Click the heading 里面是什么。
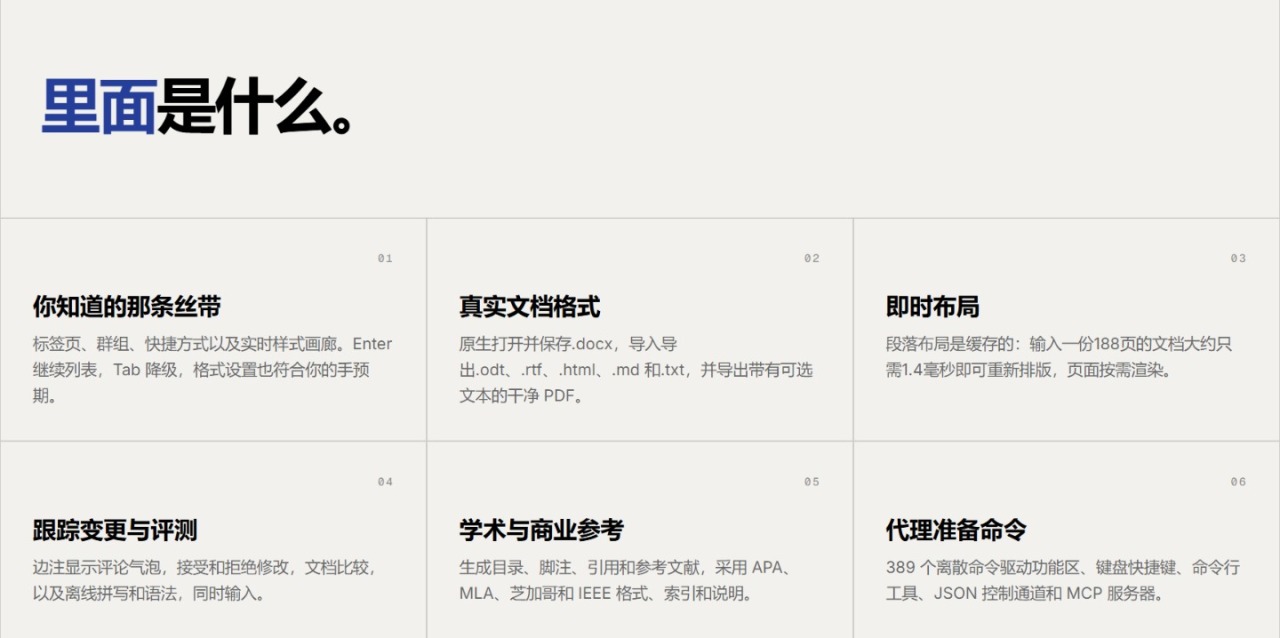 [x=198, y=105]
